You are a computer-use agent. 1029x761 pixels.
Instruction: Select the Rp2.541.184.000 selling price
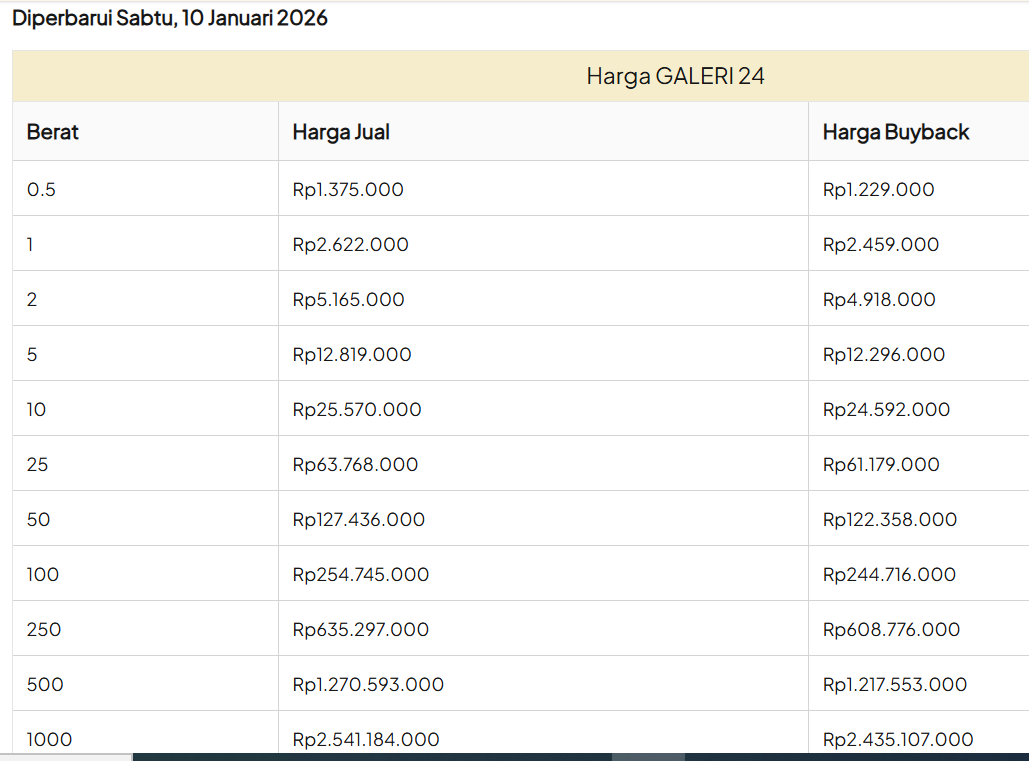366,739
